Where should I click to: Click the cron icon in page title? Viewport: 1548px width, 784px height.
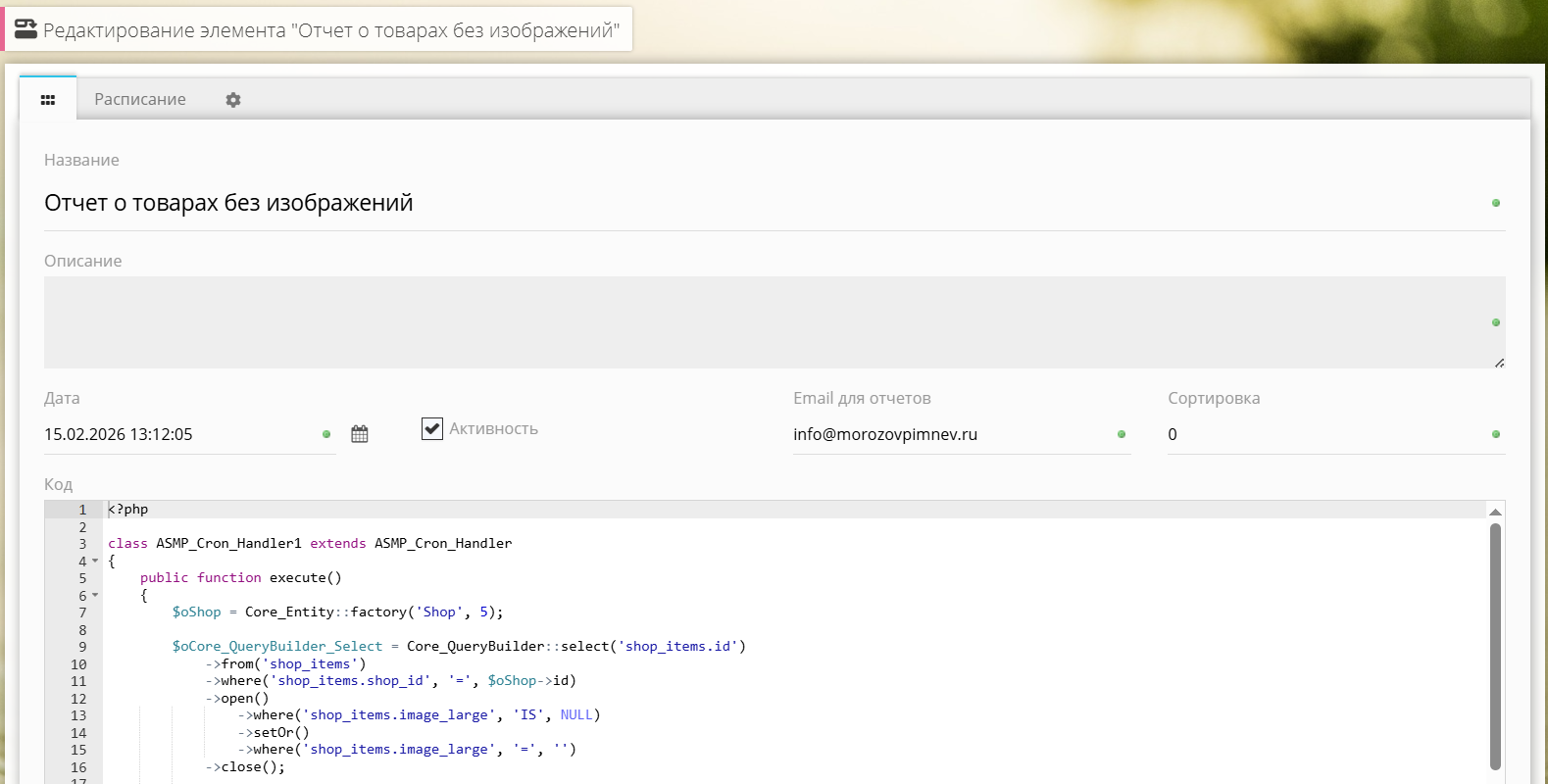pos(25,29)
